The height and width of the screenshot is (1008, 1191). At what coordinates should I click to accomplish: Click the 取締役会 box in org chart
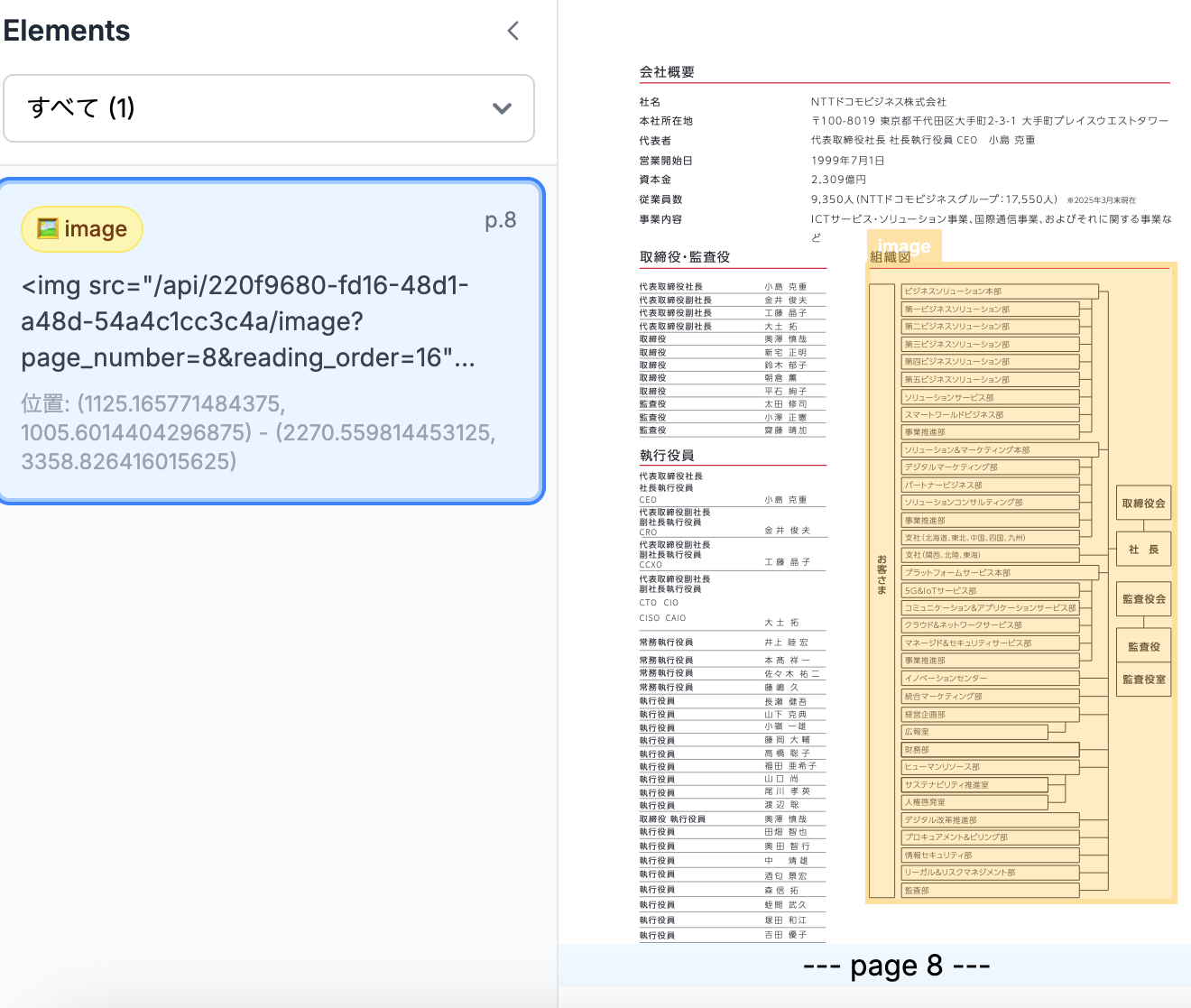tap(1143, 504)
